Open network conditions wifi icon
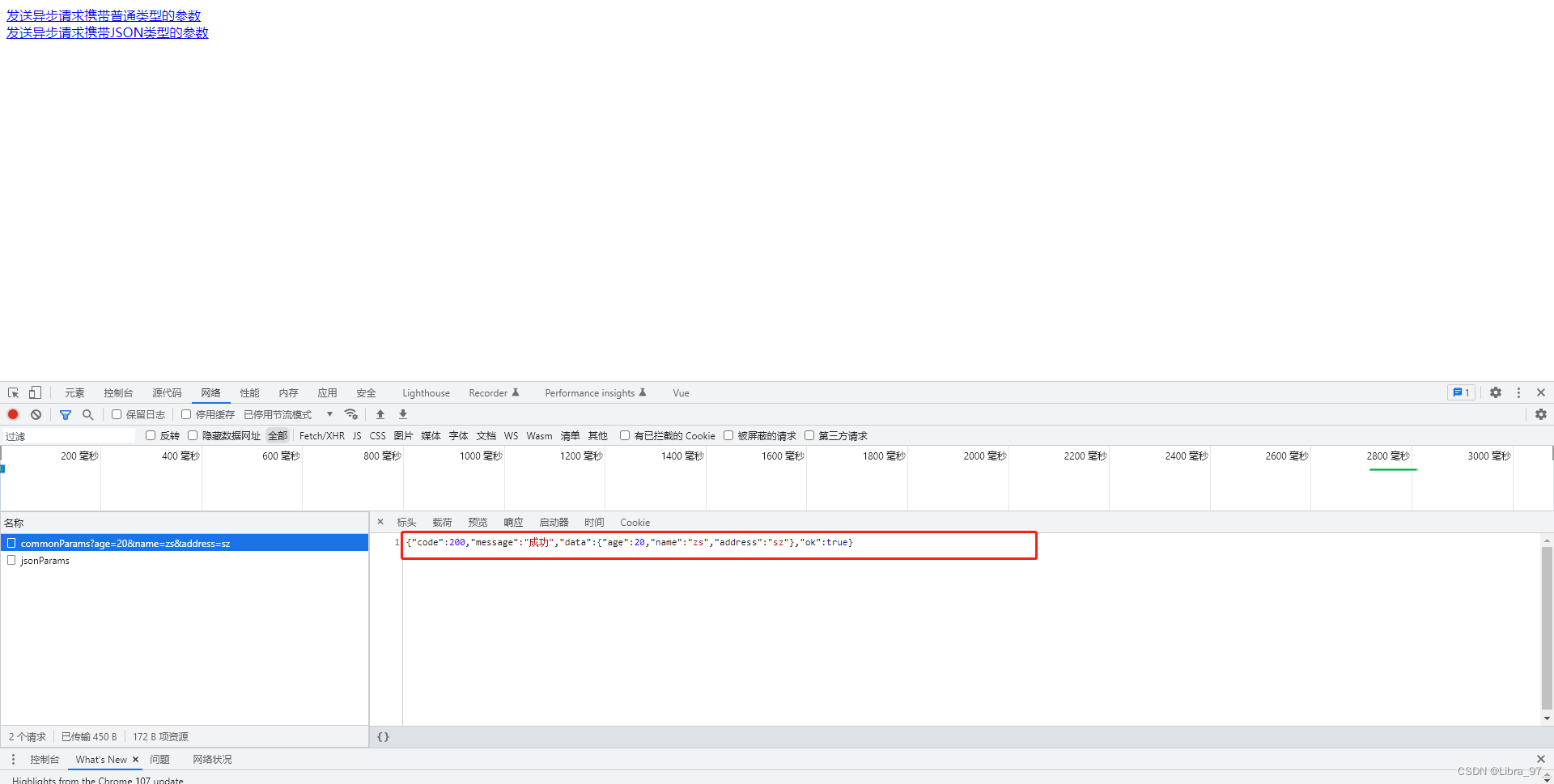Screen dimensions: 1554x784 click(351, 414)
